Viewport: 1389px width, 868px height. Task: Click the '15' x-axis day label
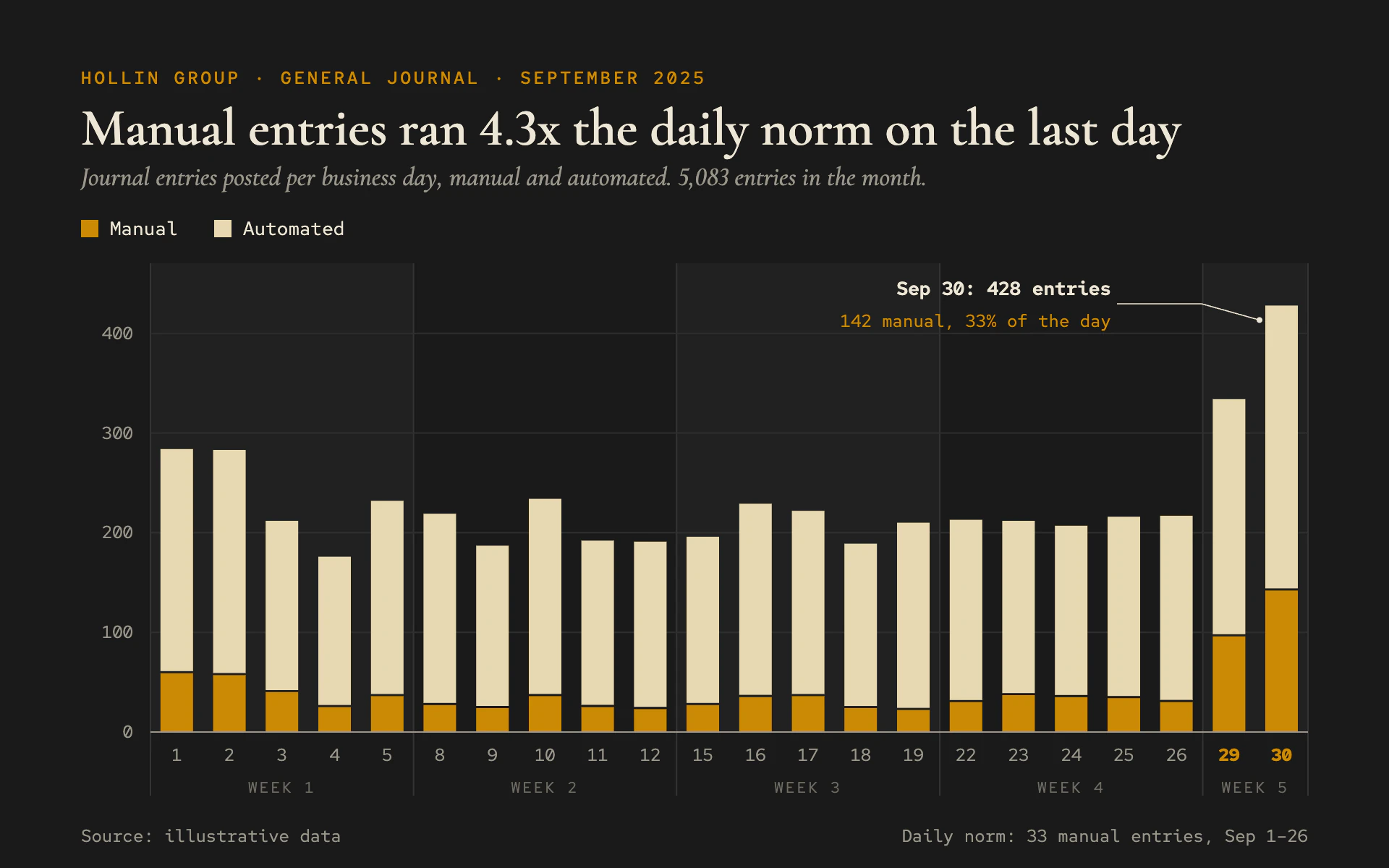tap(702, 755)
